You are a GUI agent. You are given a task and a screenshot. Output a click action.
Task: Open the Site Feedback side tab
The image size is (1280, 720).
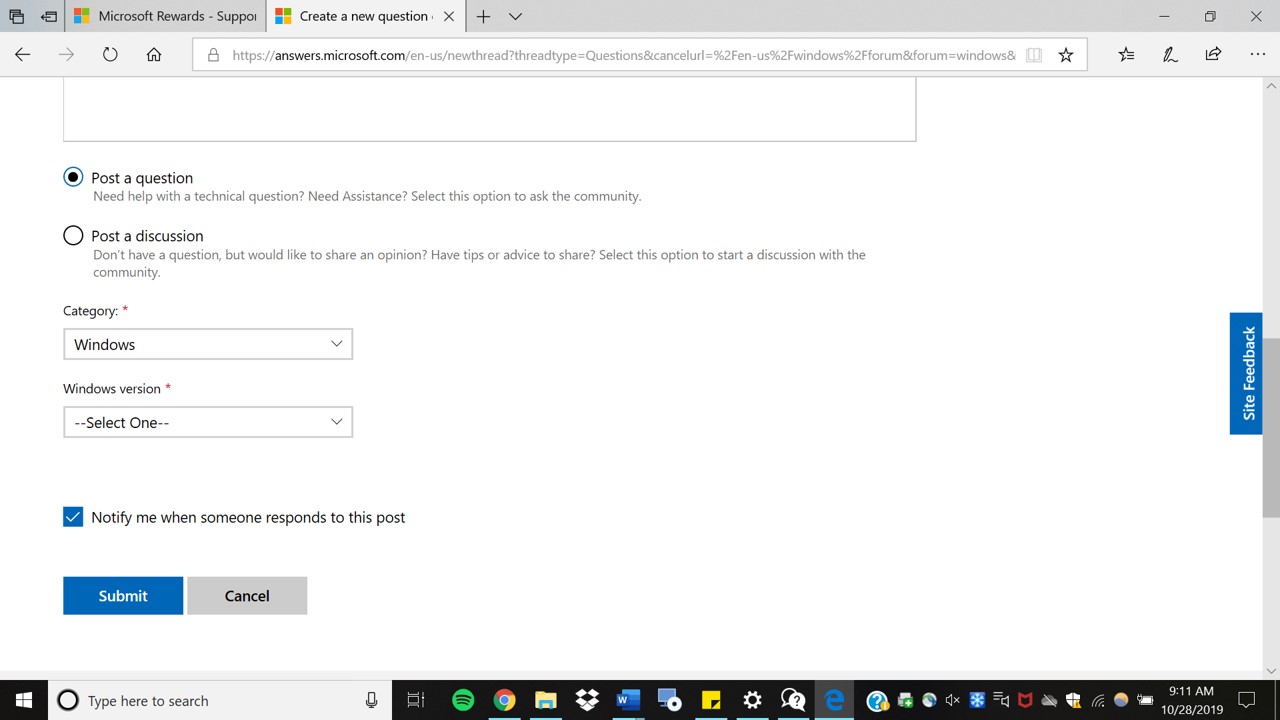pyautogui.click(x=1246, y=373)
